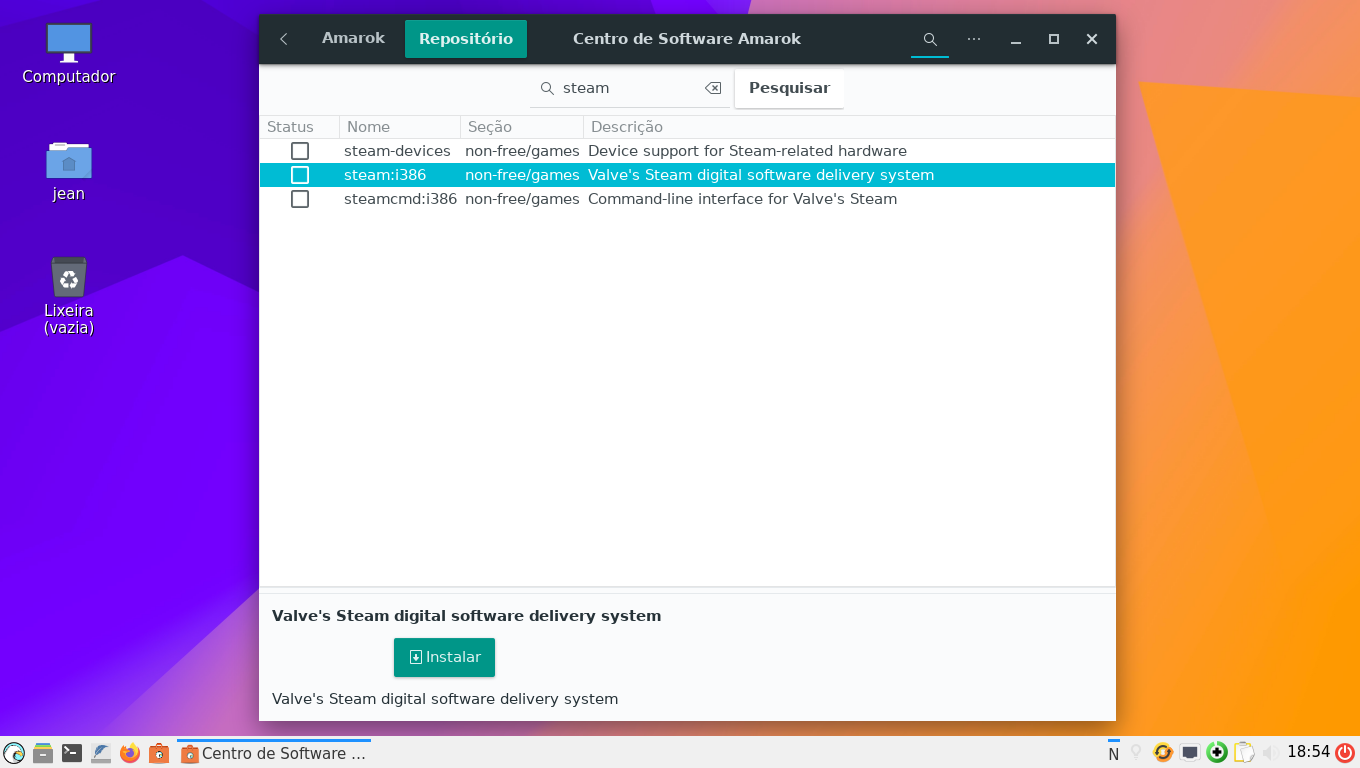1360x768 pixels.
Task: Toggle search with the header magnifier icon
Action: coord(930,39)
